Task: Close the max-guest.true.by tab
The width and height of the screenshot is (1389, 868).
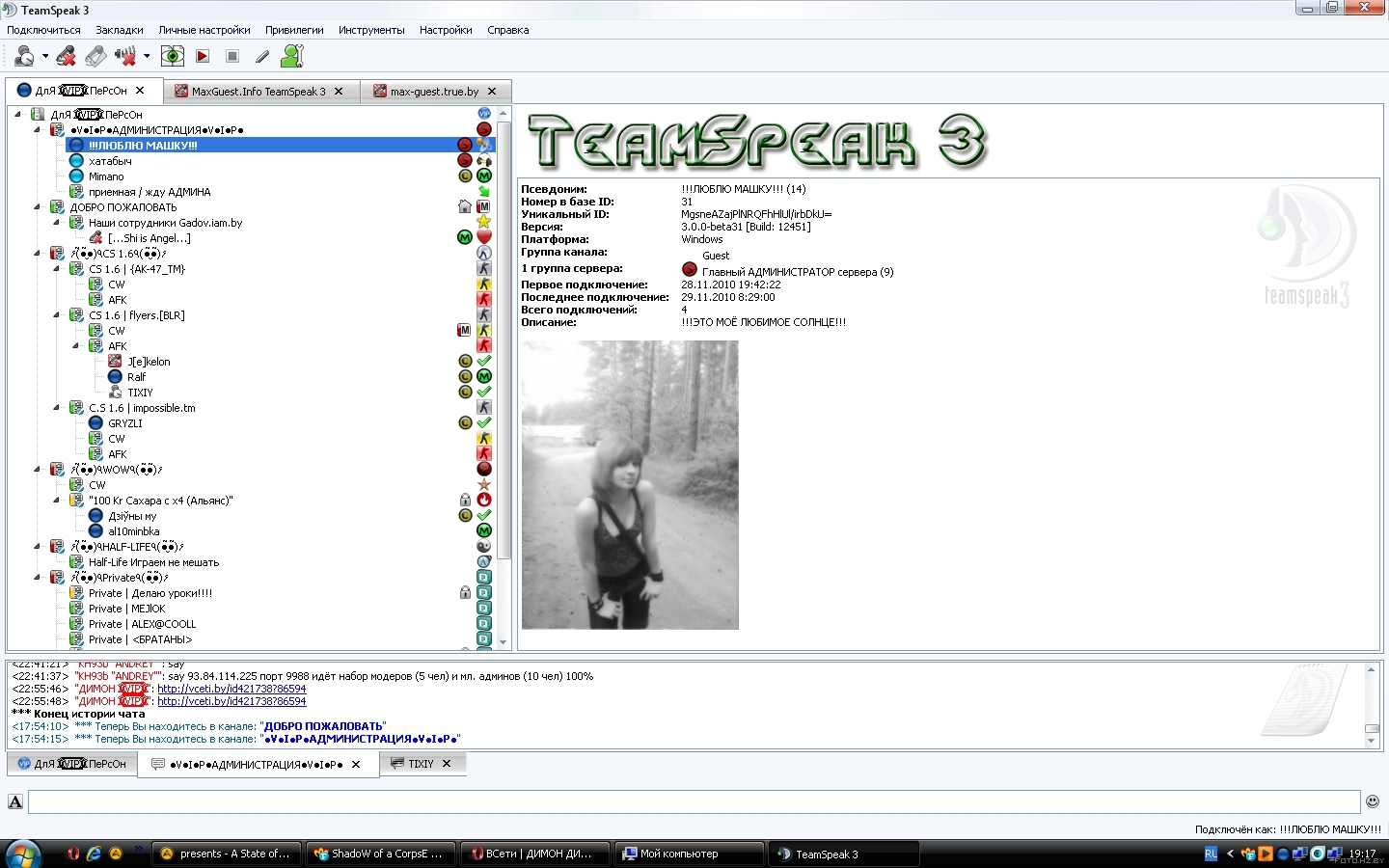Action: (492, 92)
